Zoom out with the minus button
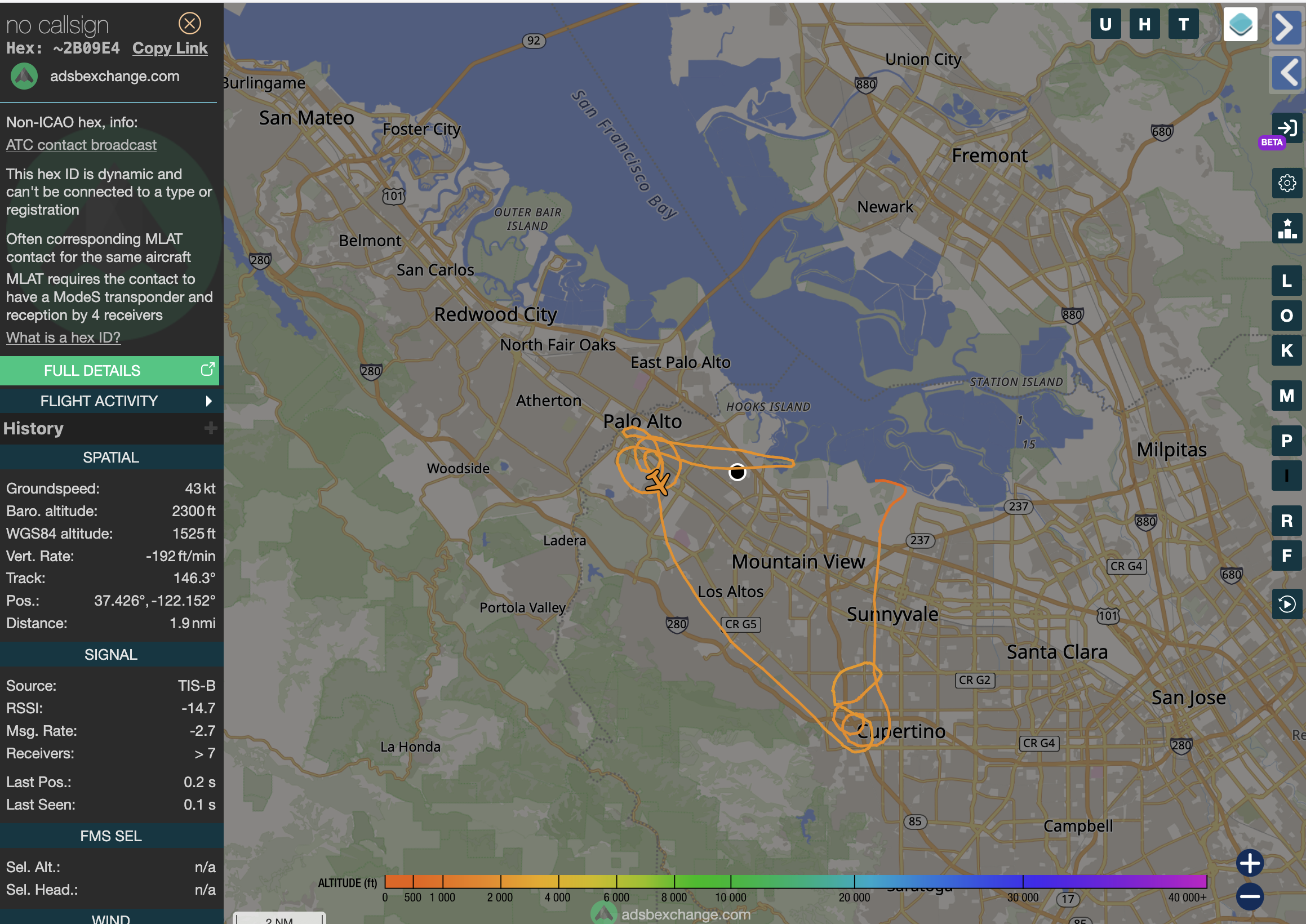 [1249, 897]
